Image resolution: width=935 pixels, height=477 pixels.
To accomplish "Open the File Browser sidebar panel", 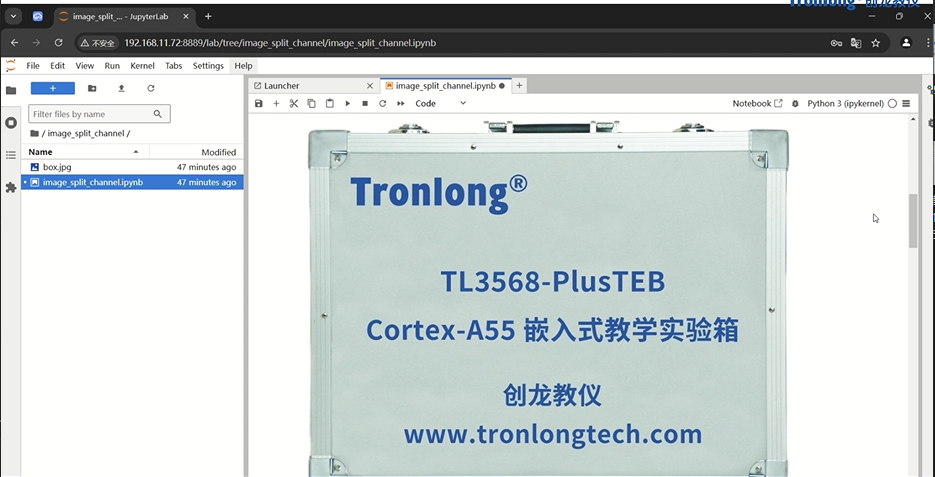I will pos(11,91).
